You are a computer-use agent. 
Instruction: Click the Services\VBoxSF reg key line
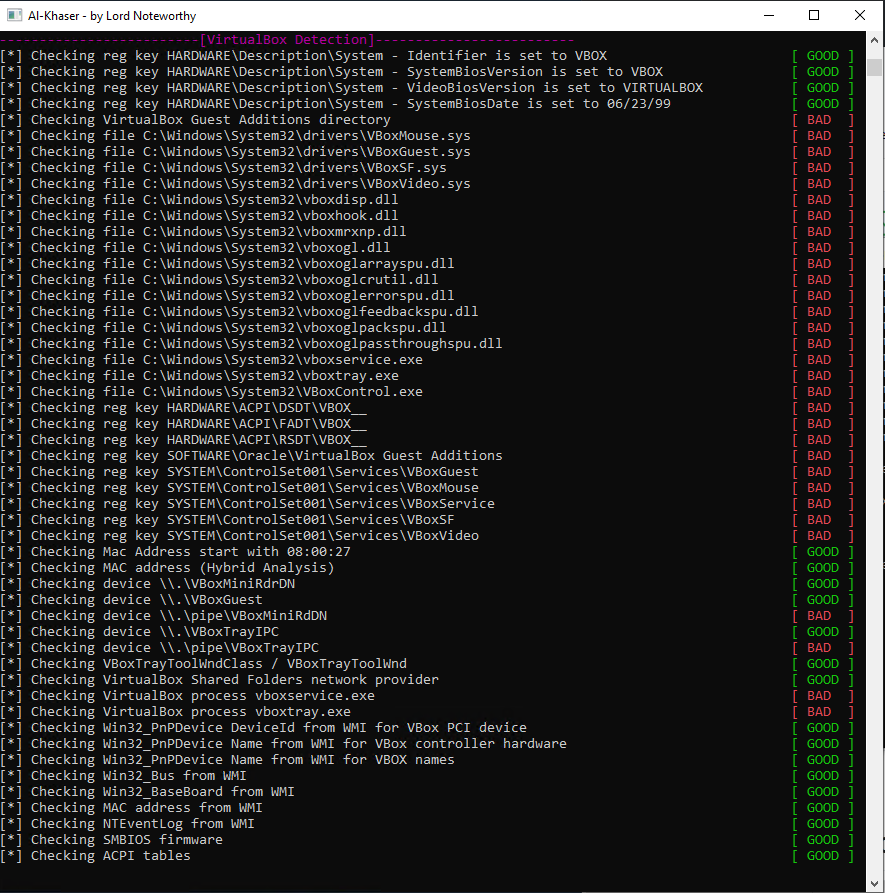pyautogui.click(x=427, y=519)
